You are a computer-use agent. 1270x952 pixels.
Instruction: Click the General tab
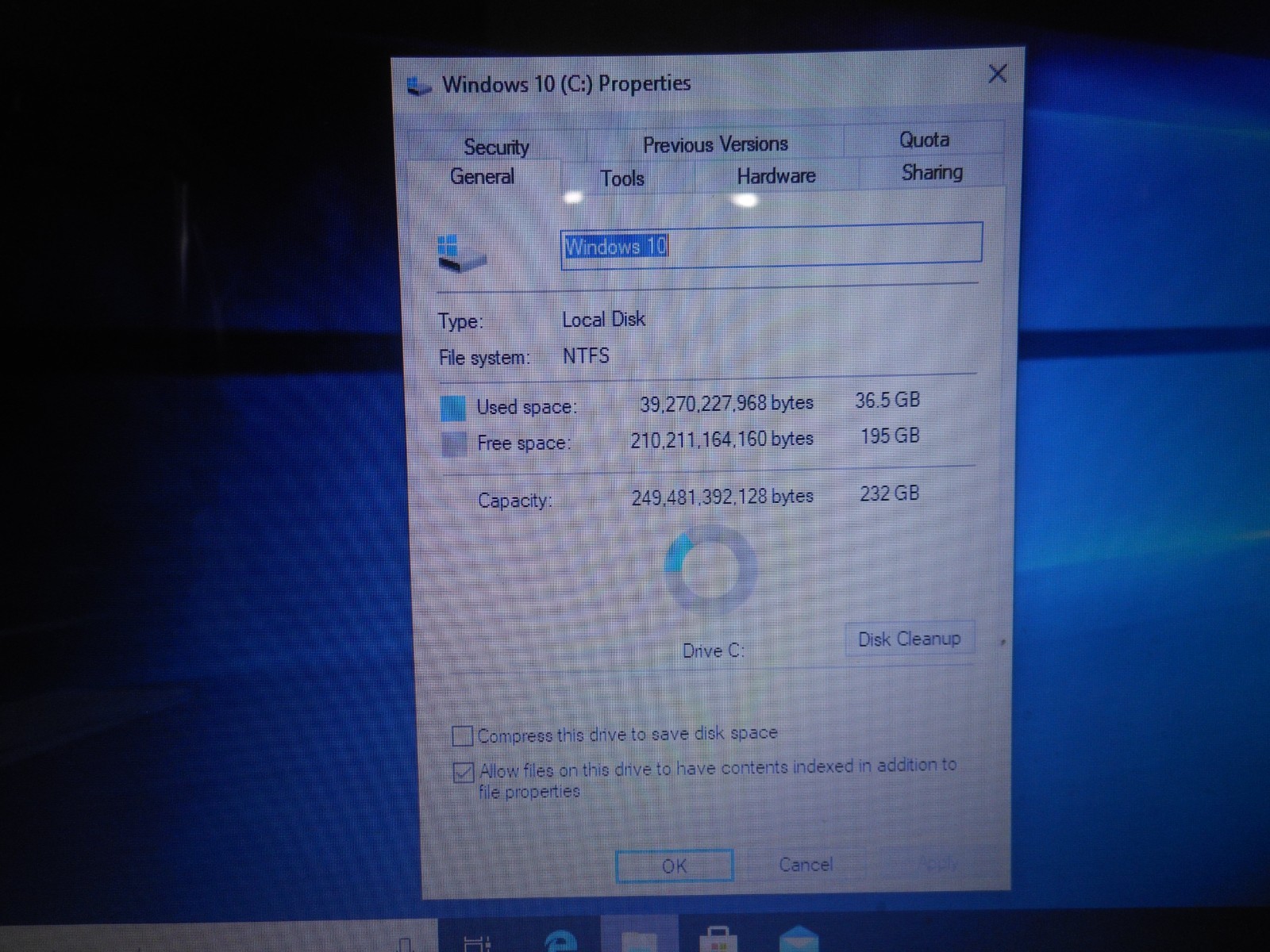click(483, 176)
